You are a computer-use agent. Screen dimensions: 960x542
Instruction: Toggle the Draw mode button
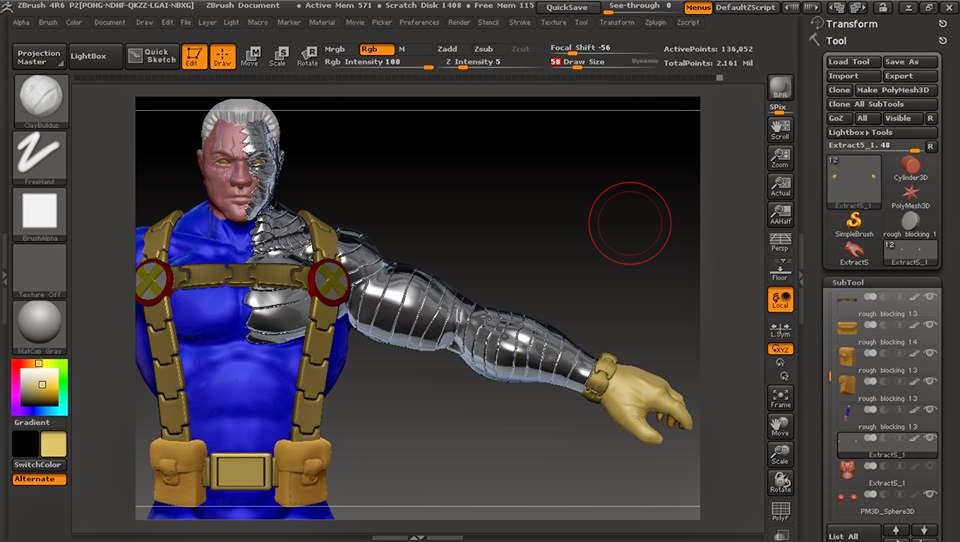223,56
